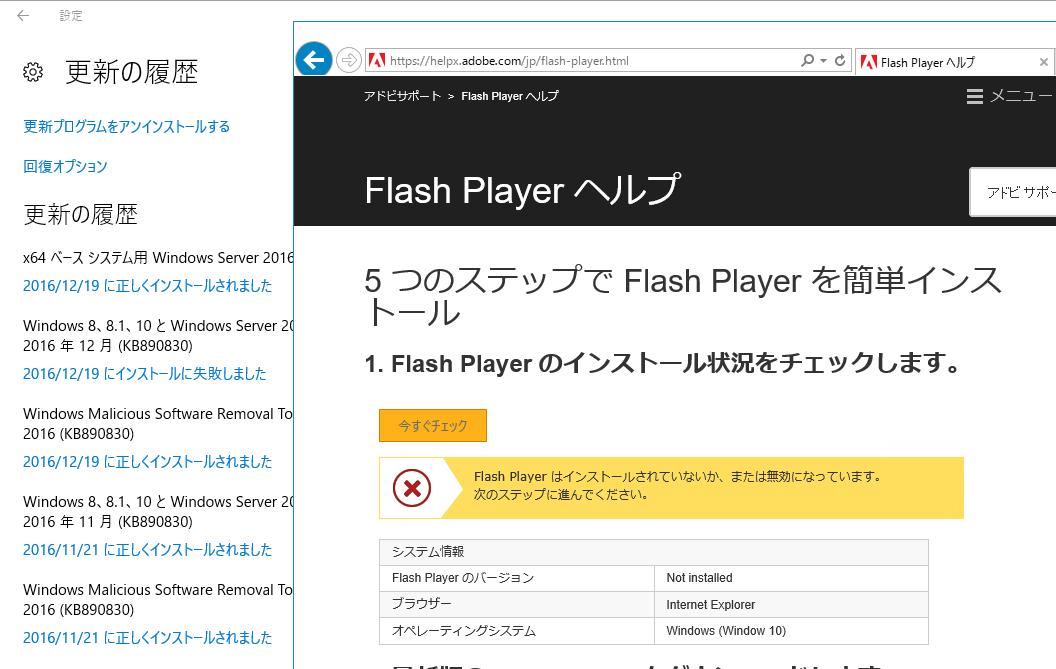
Task: Click the Adobe icon in address bar
Action: click(x=377, y=61)
